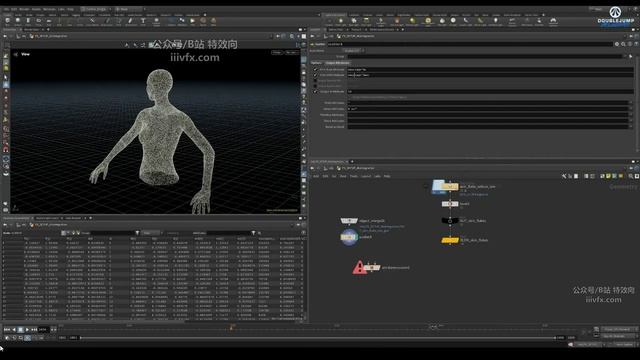Click the current frame number field
This screenshot has width=640, height=360.
point(43,329)
